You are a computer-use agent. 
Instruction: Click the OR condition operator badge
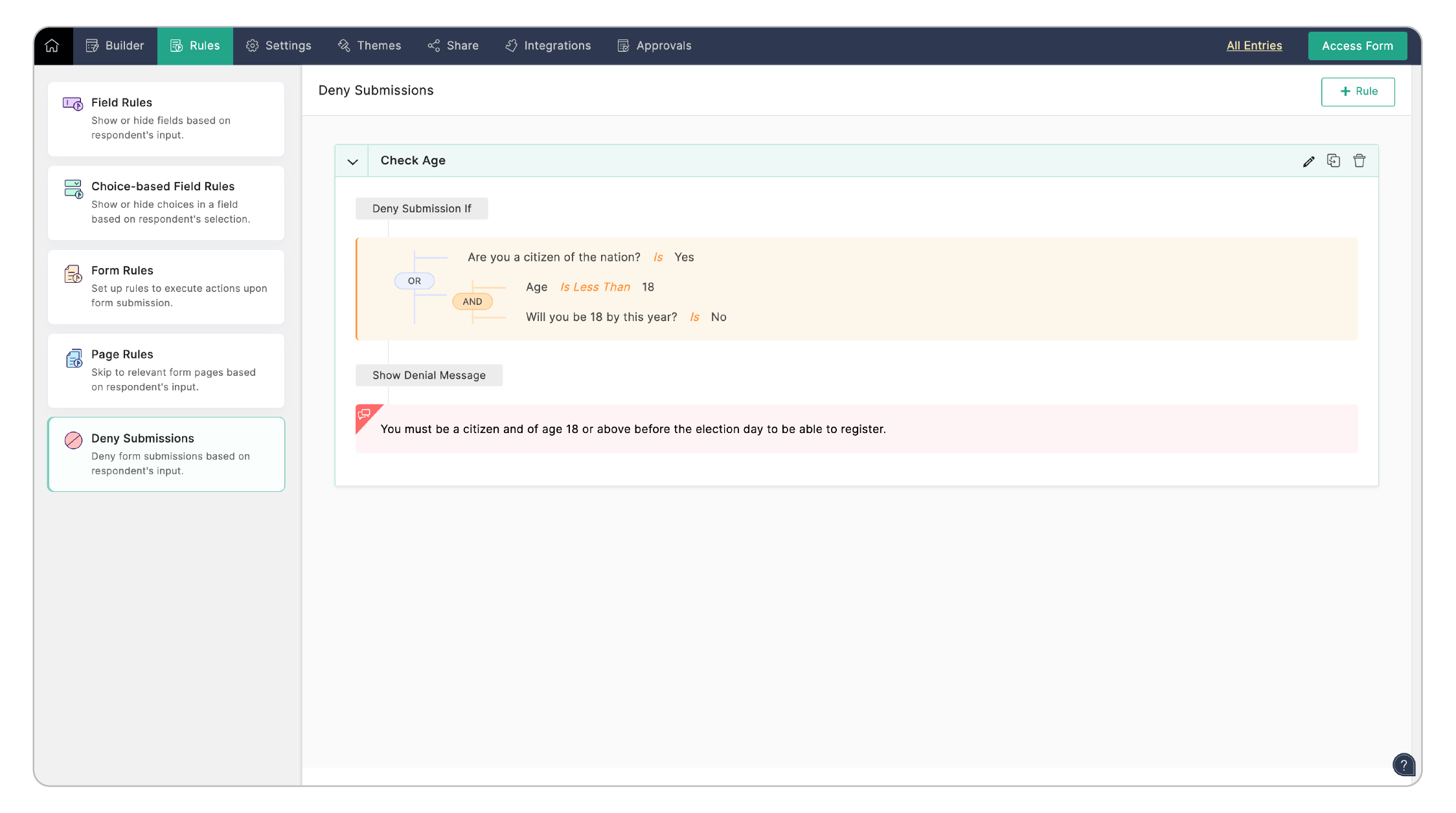point(414,281)
